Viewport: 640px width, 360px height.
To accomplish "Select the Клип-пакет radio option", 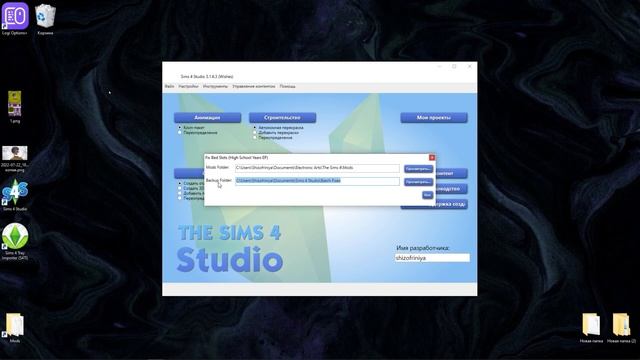I will click(x=180, y=128).
